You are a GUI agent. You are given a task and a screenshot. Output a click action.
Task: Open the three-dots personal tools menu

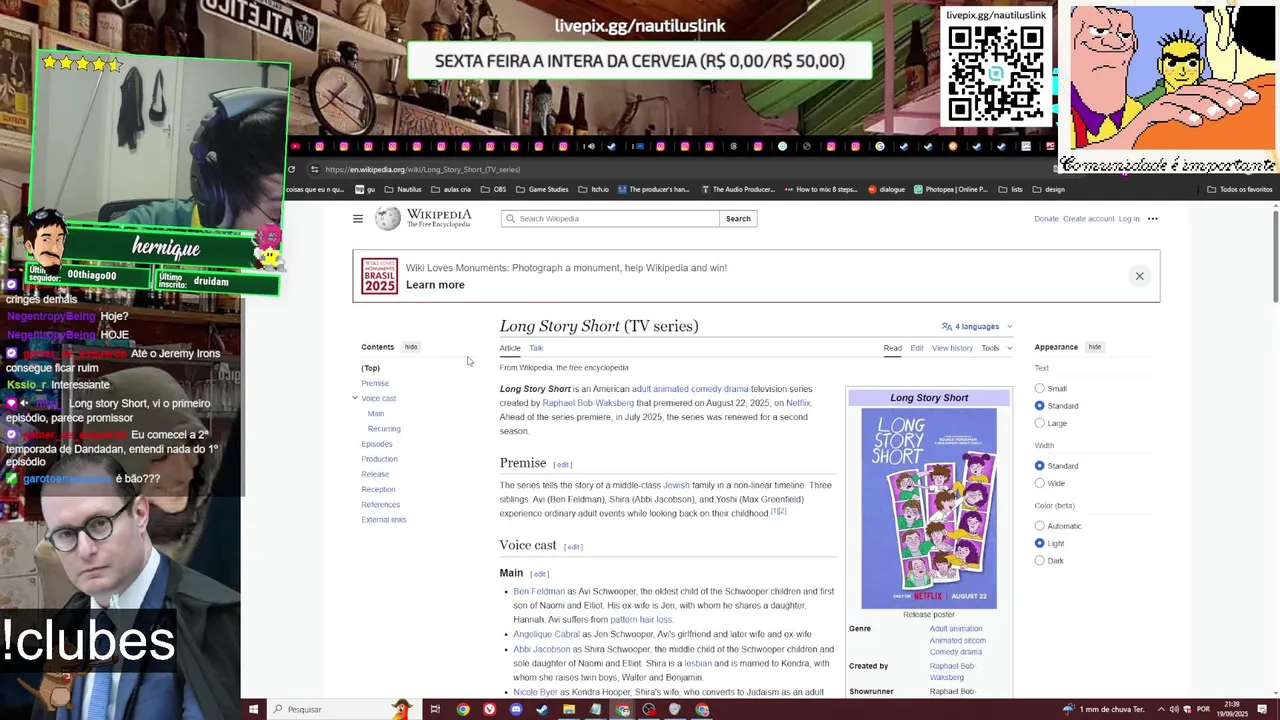tap(1152, 218)
